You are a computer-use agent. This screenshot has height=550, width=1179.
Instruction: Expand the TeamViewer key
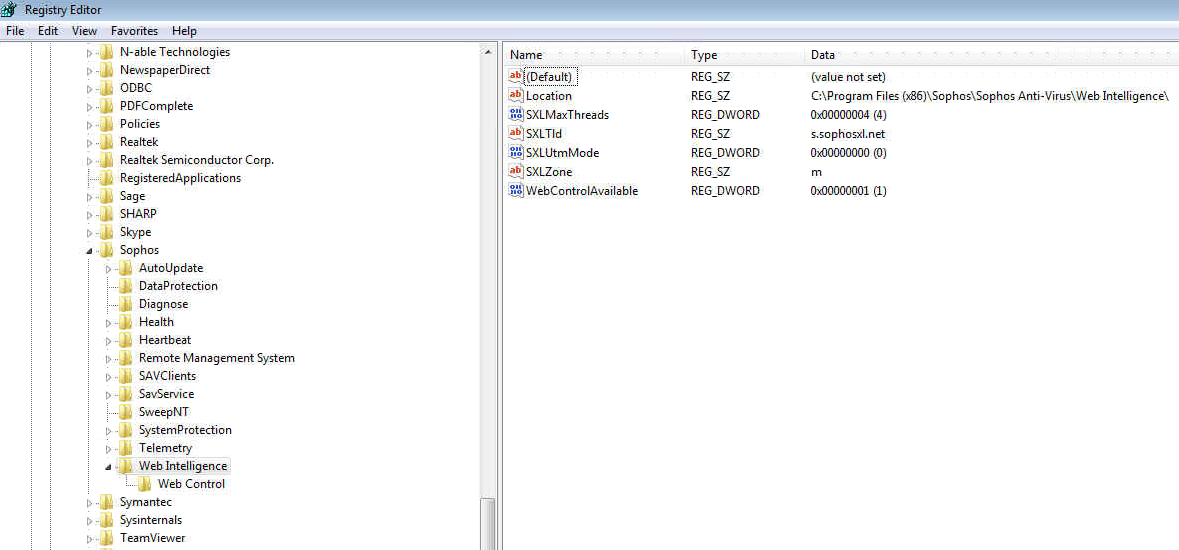89,539
